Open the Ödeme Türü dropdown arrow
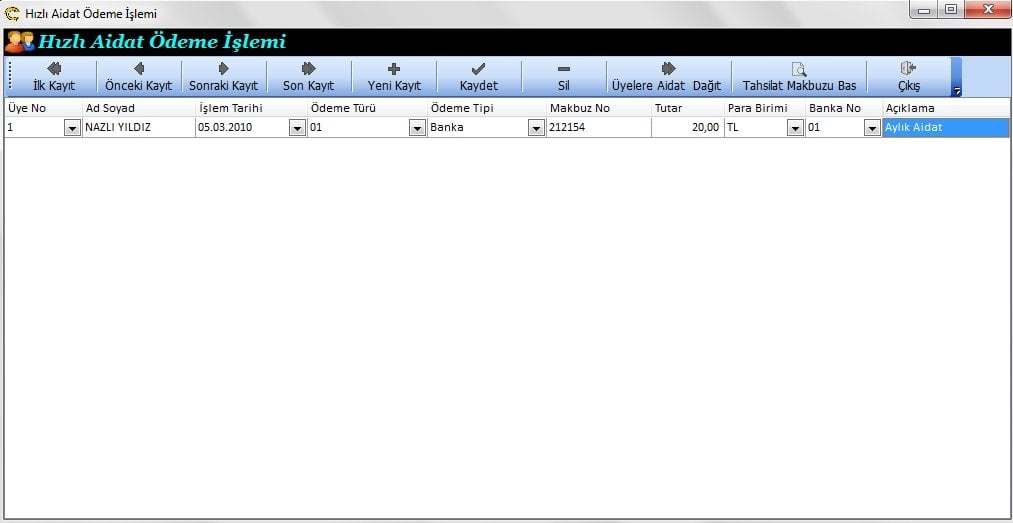 tap(417, 128)
